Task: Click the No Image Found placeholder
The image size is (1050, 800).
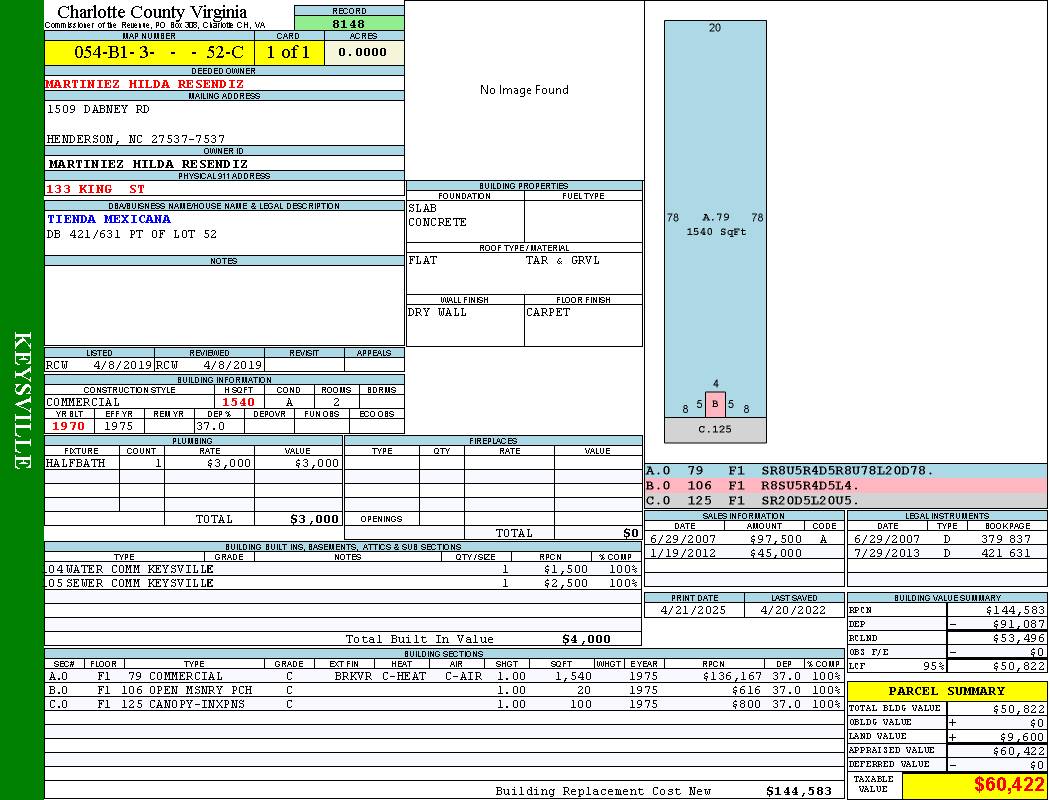Action: 524,90
